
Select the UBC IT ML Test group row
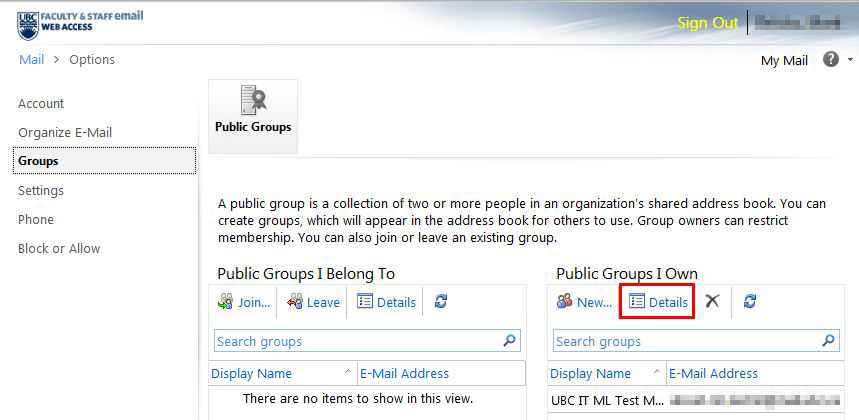coord(607,401)
